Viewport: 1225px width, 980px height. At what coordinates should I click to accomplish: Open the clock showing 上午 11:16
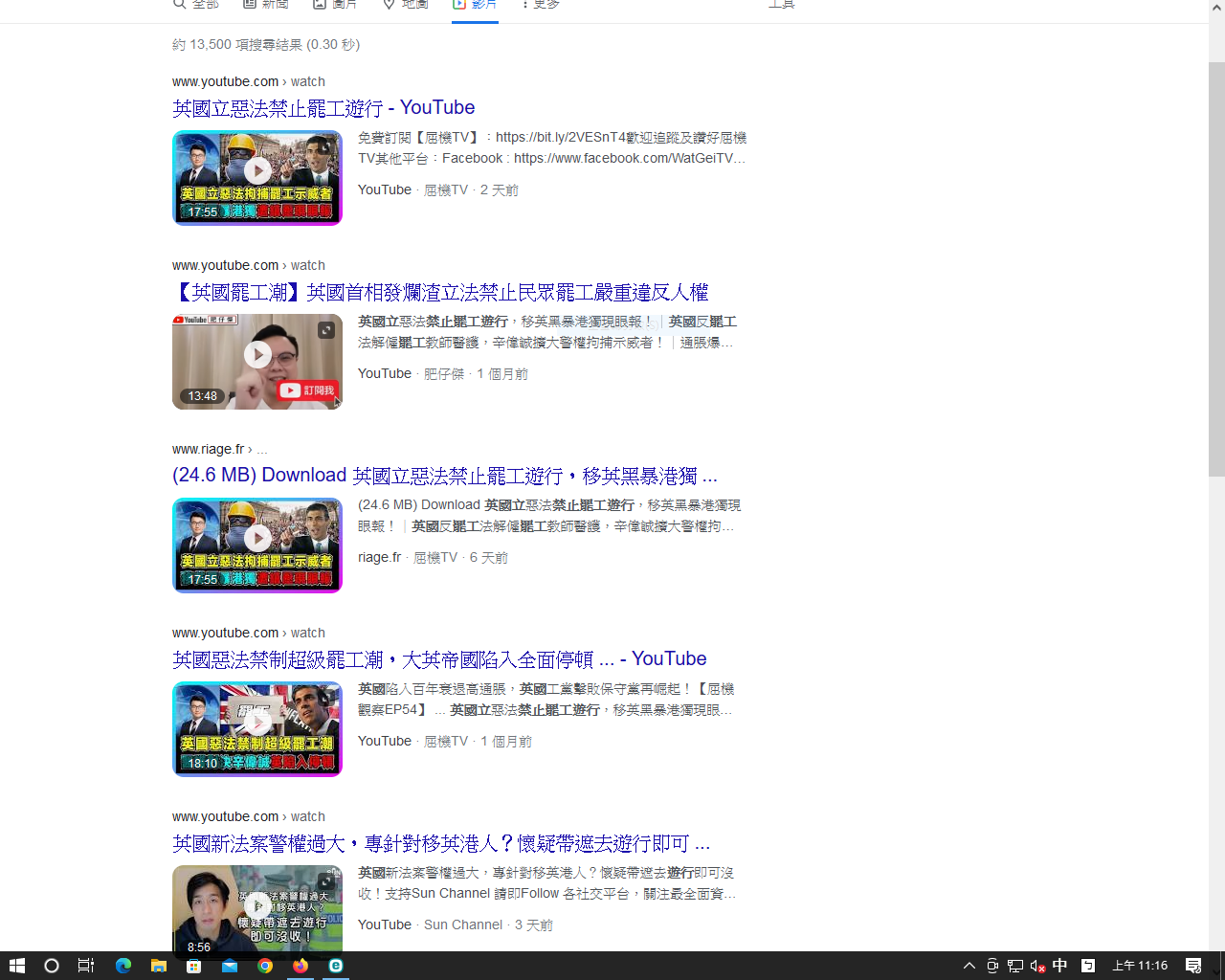coord(1140,966)
